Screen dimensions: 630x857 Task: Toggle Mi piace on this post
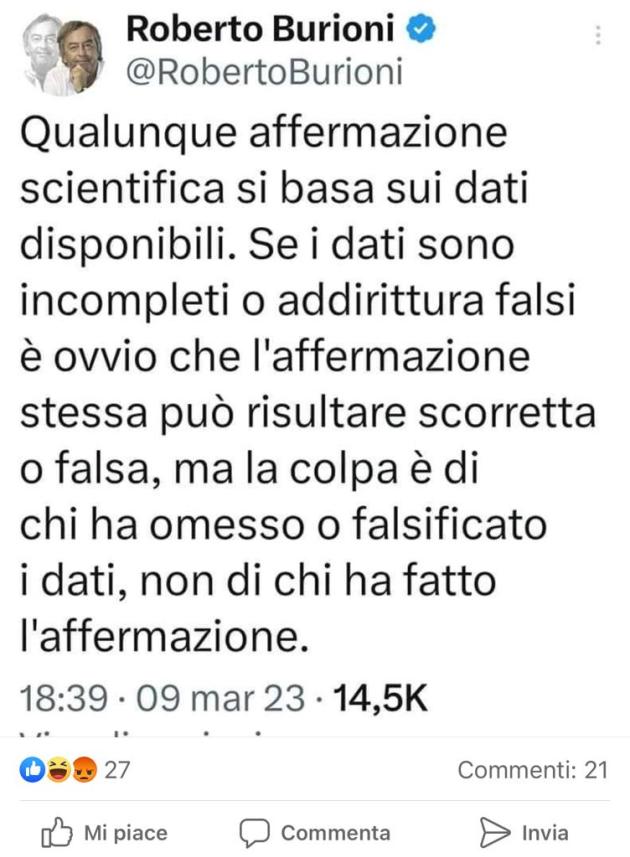(x=104, y=832)
